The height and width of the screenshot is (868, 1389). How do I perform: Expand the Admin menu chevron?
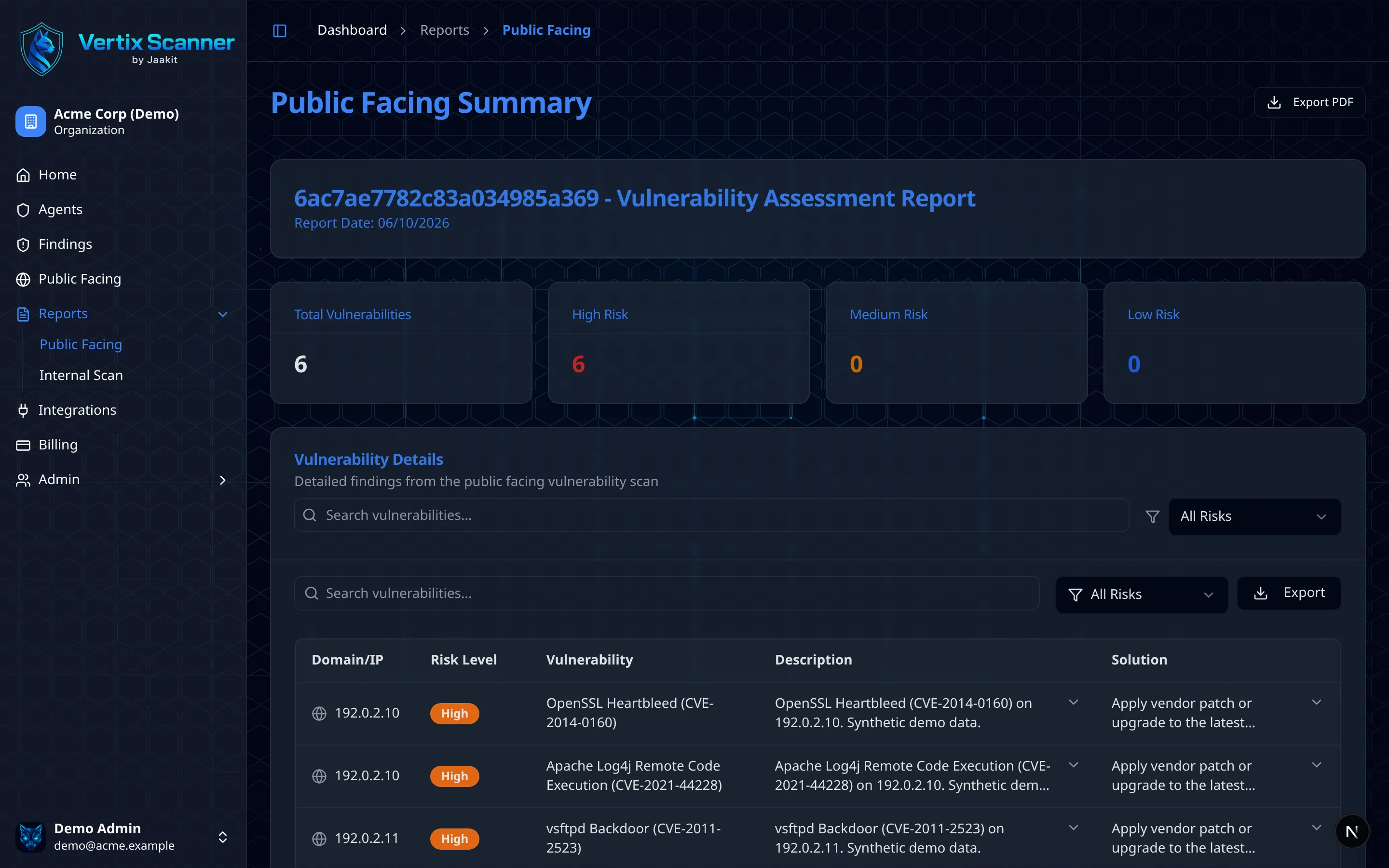coord(223,480)
